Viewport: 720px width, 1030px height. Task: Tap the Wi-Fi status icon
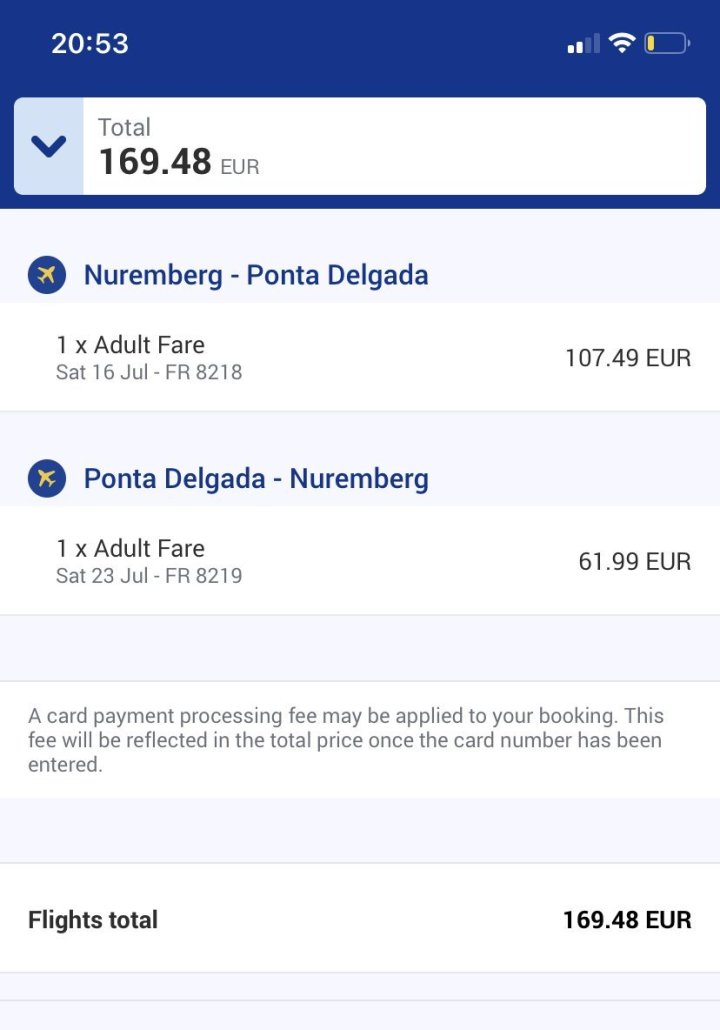pyautogui.click(x=622, y=43)
